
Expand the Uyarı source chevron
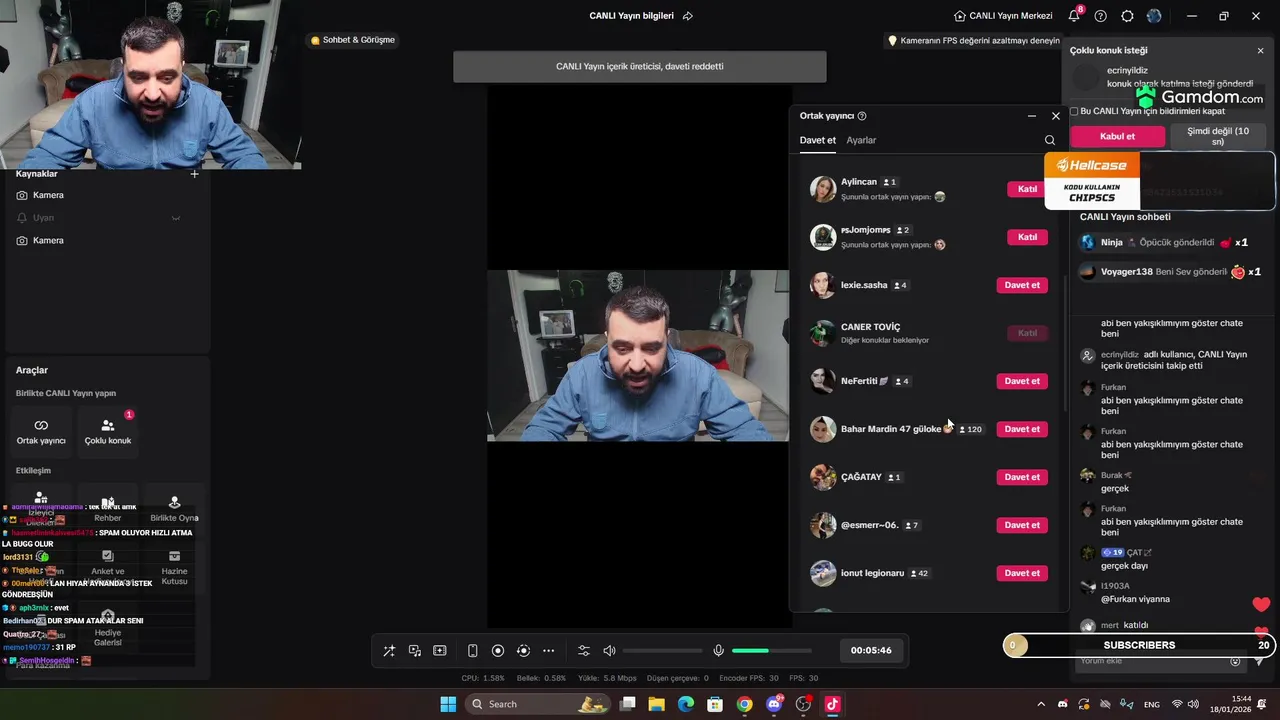point(176,218)
